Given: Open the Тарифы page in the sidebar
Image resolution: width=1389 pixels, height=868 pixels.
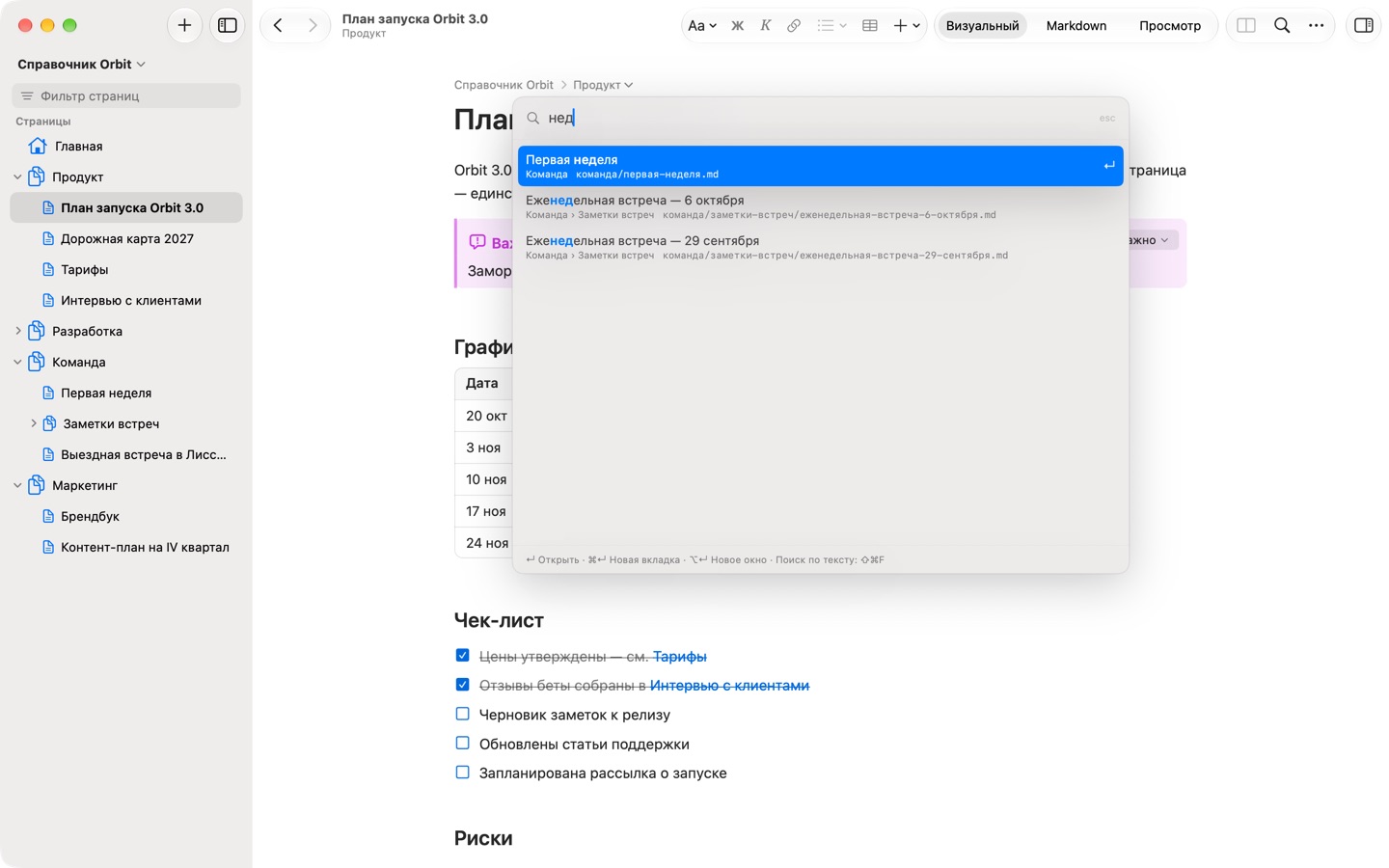Looking at the screenshot, I should pyautogui.click(x=126, y=270).
